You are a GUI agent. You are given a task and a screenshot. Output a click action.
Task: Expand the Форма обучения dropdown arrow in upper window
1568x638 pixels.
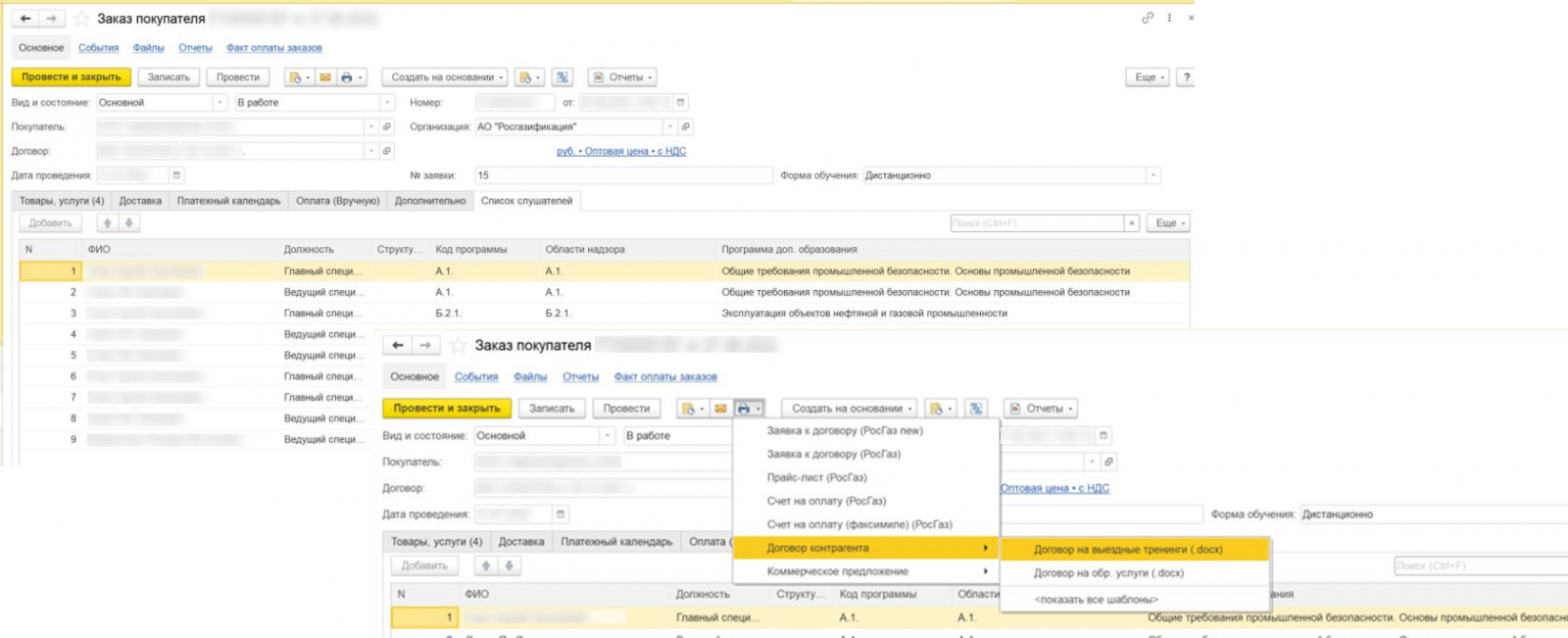click(1153, 175)
